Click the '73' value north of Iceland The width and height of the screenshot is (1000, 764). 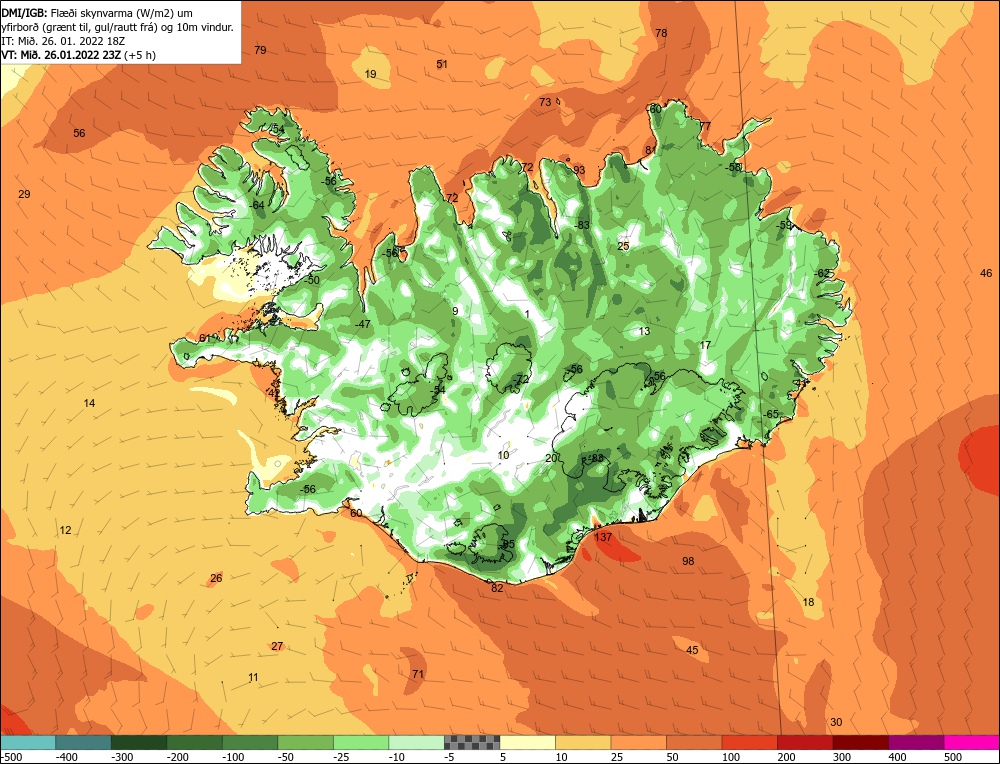545,102
